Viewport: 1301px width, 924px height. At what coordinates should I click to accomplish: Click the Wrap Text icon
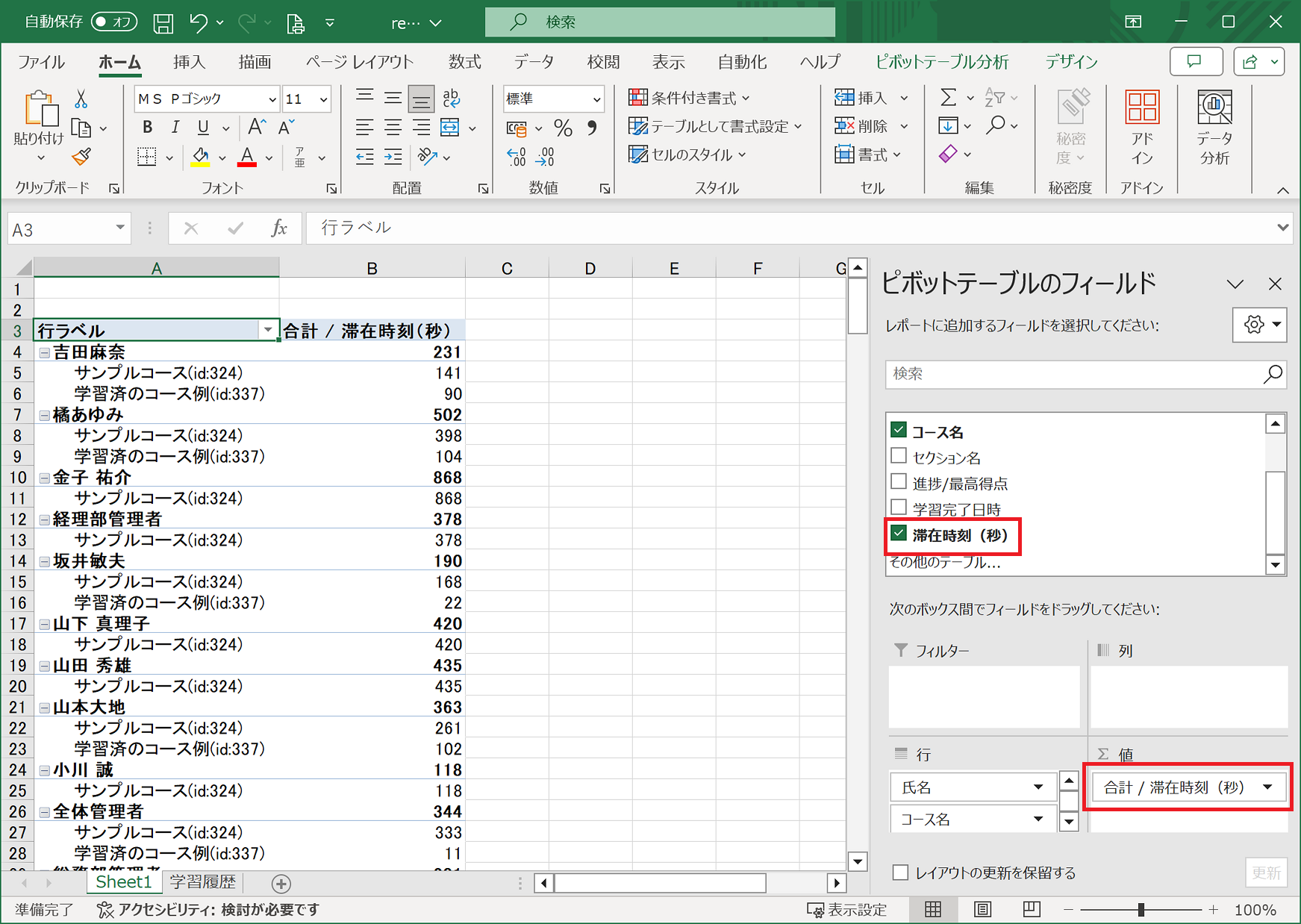pos(451,99)
